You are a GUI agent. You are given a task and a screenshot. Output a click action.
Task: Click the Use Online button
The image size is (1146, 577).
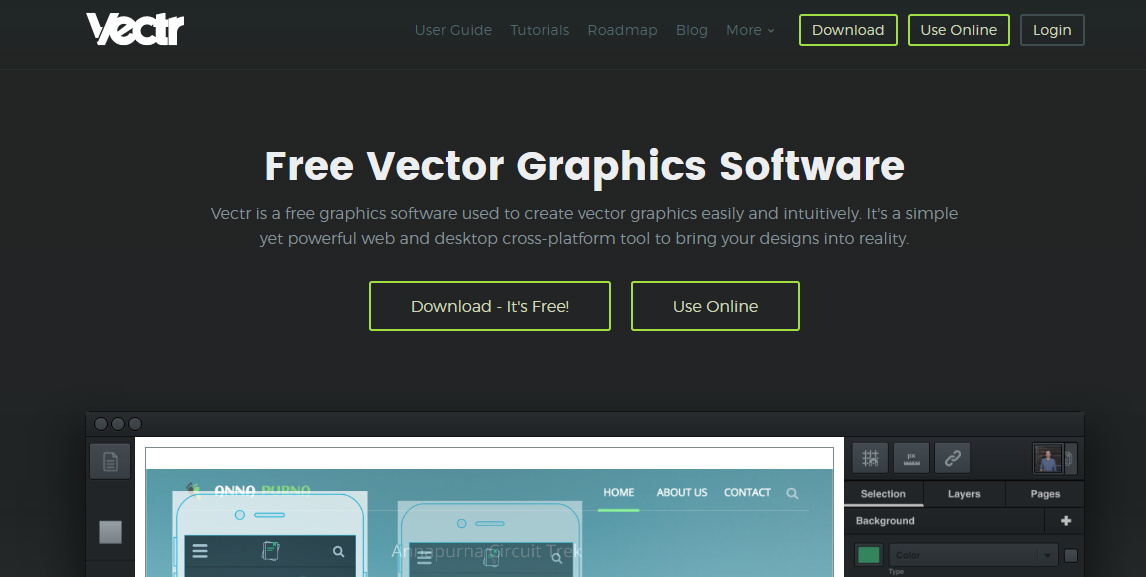715,306
